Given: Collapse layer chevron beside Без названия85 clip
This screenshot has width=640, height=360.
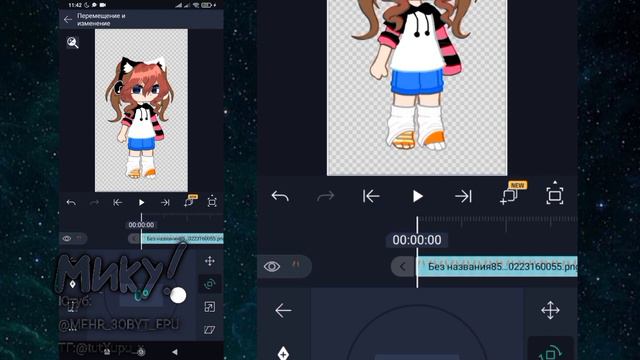Looking at the screenshot, I should (x=402, y=267).
